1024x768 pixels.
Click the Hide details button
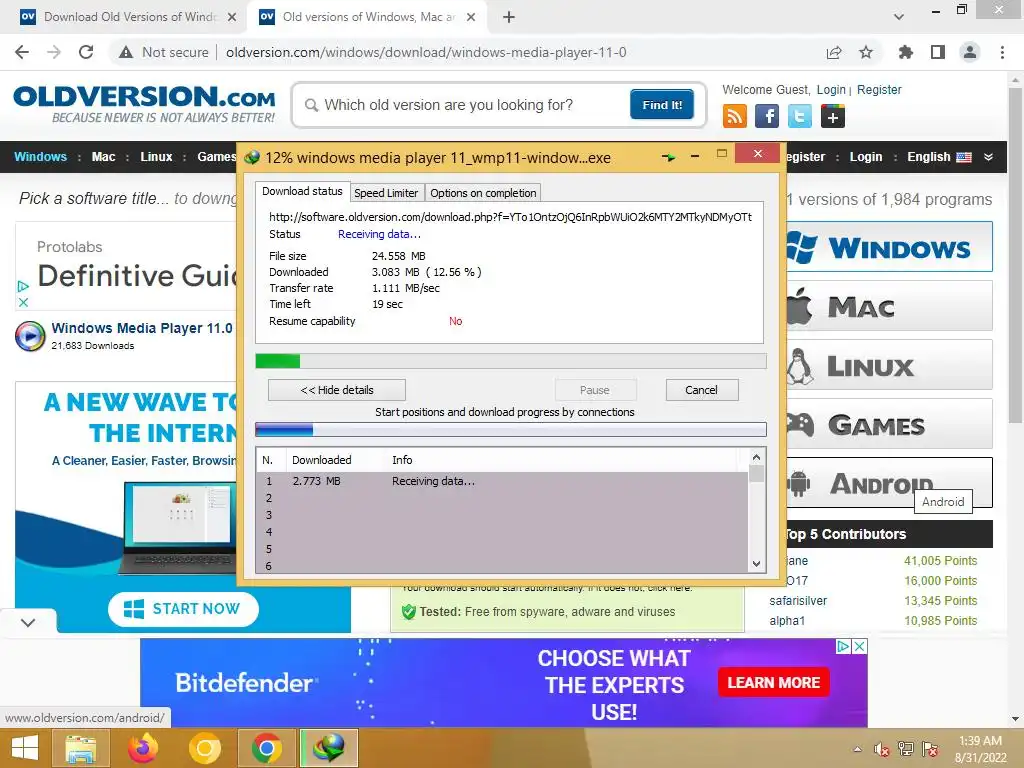[x=337, y=390]
